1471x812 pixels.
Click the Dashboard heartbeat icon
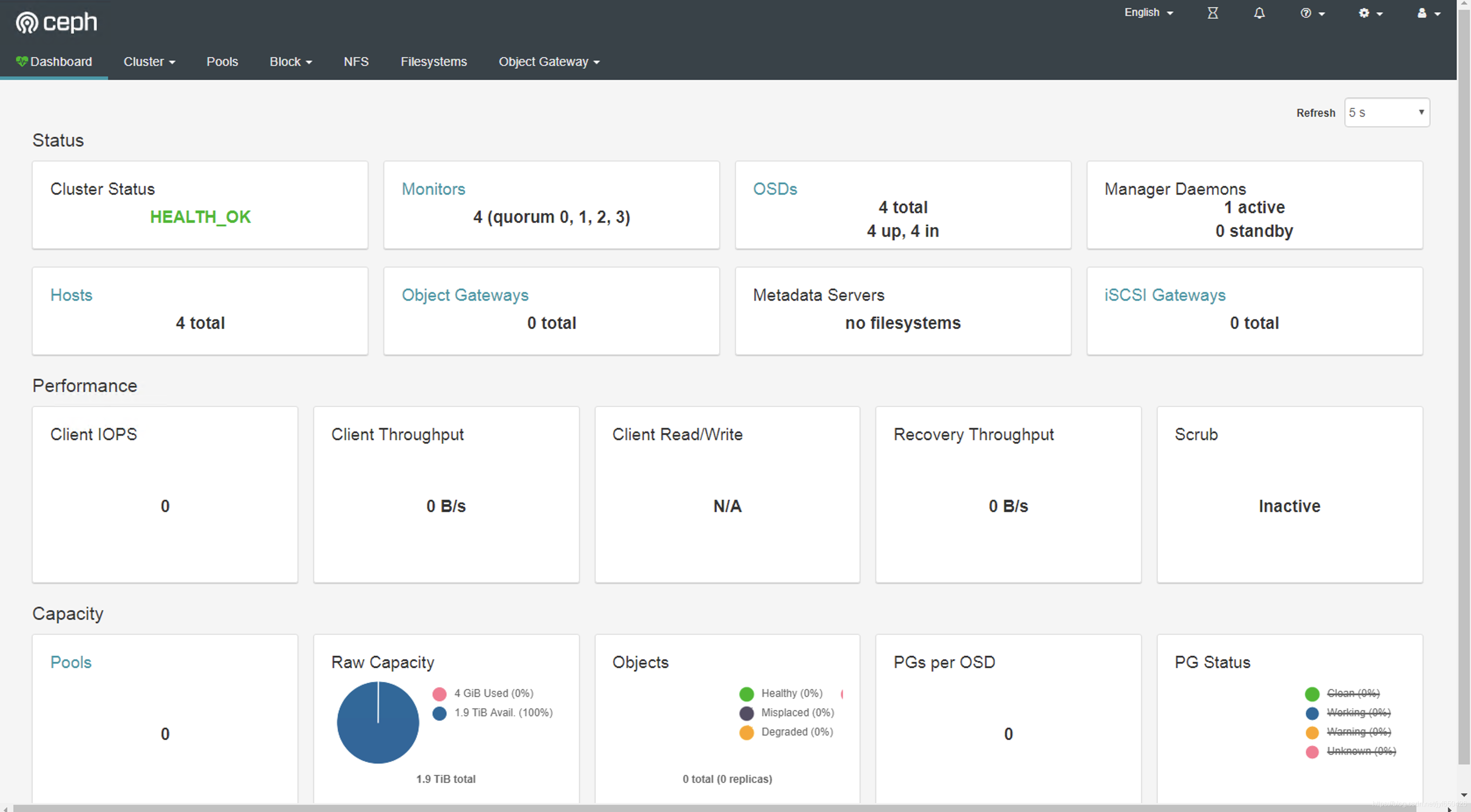21,61
